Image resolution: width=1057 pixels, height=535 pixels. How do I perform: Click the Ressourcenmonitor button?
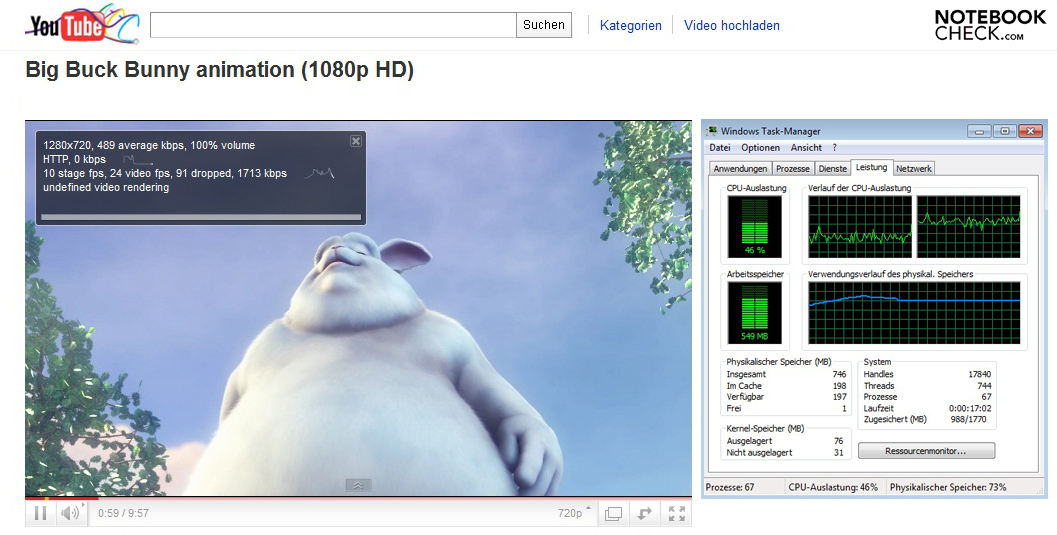(926, 451)
